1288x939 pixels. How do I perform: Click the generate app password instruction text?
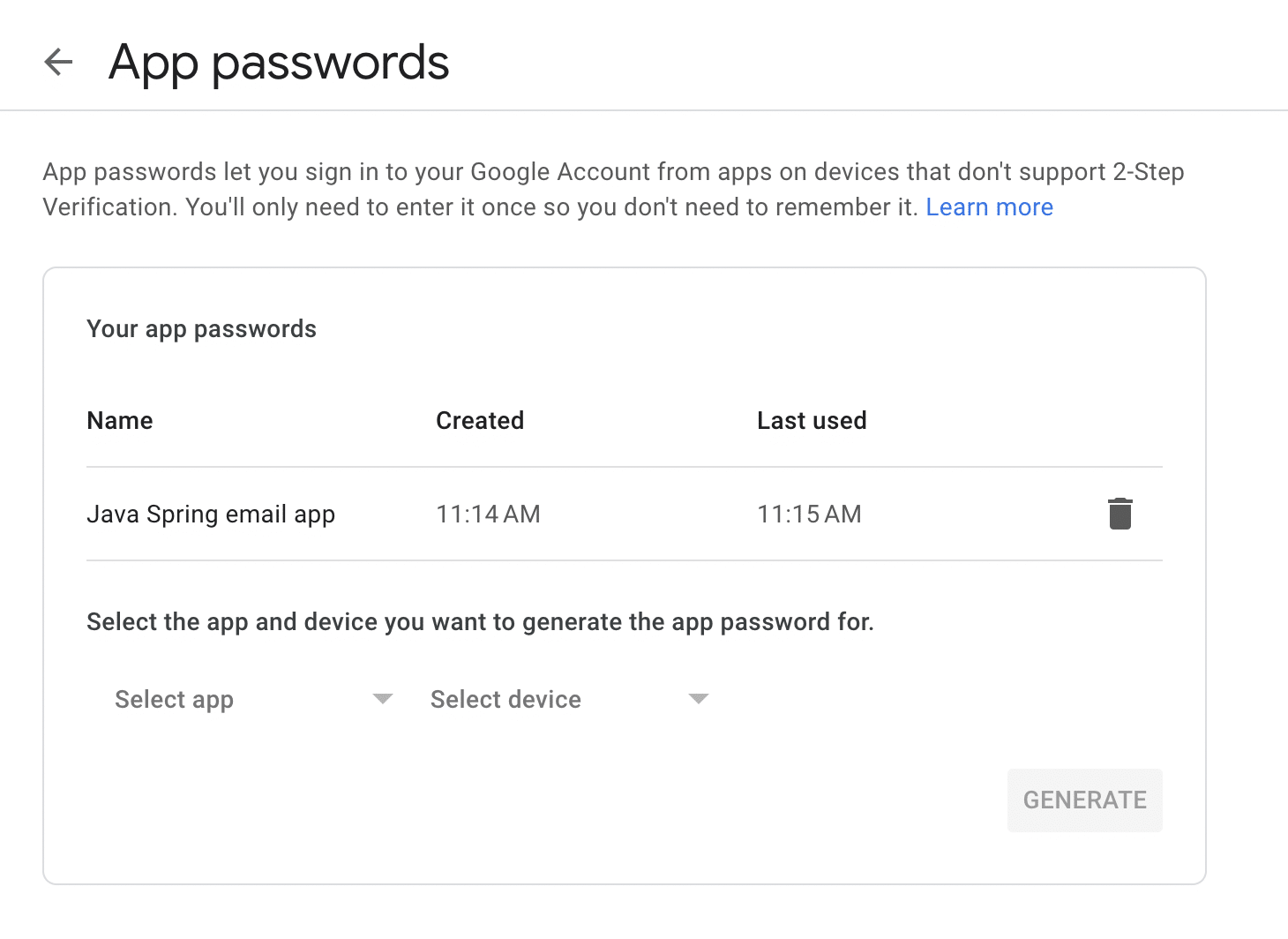click(480, 621)
